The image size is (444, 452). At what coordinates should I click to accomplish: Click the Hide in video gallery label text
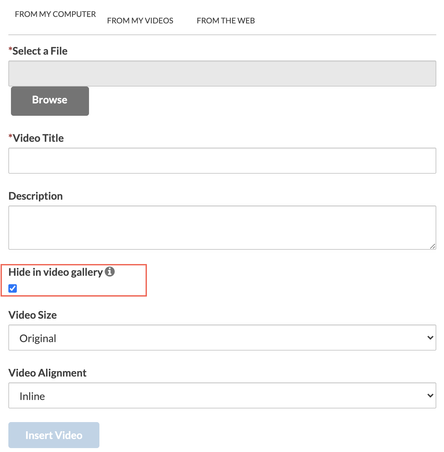(x=56, y=272)
